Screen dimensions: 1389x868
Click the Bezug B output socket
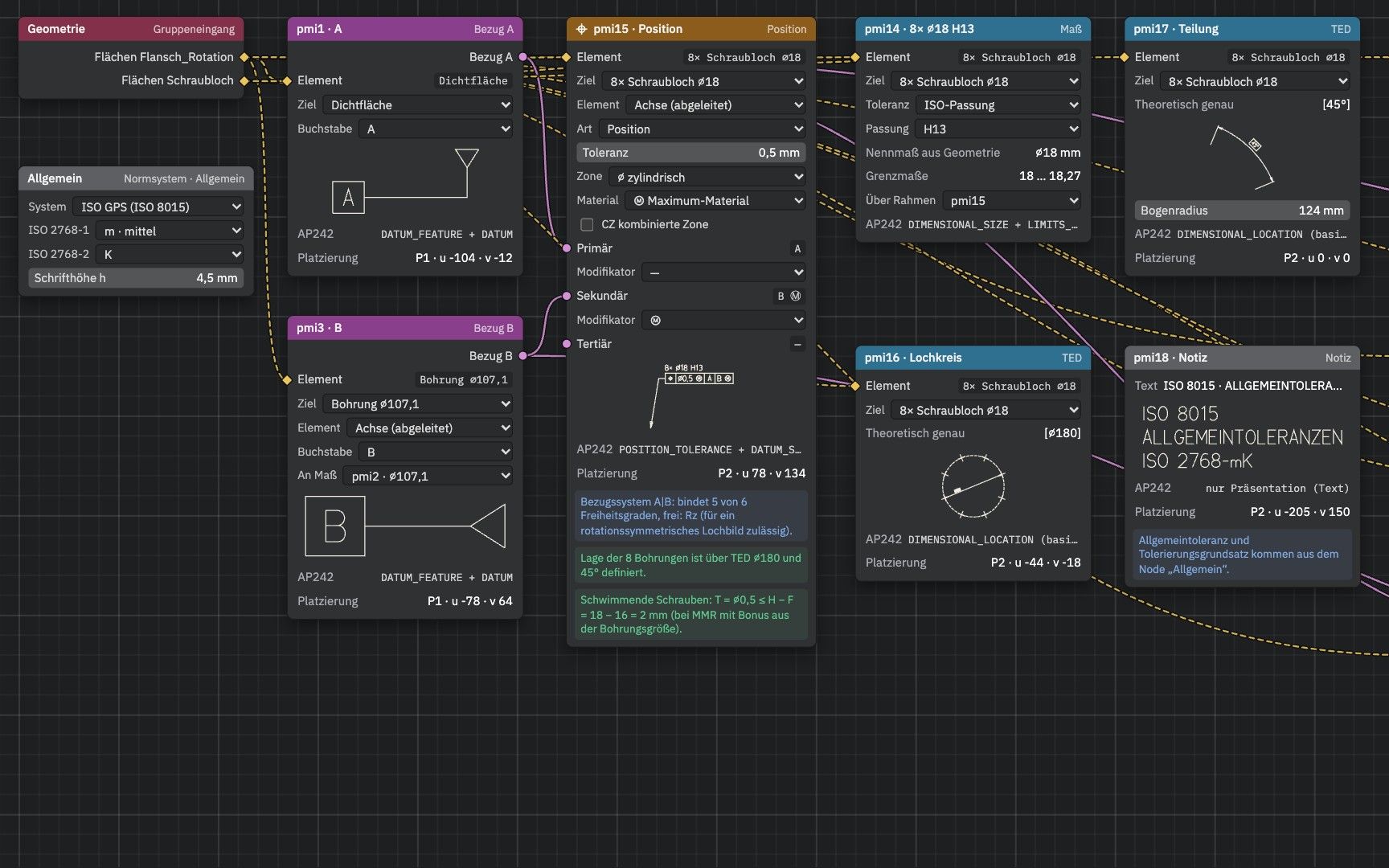tap(523, 355)
